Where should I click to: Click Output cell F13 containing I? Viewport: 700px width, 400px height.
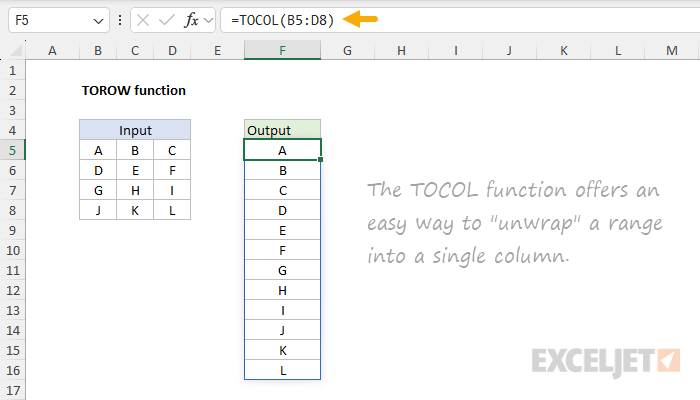click(x=282, y=310)
